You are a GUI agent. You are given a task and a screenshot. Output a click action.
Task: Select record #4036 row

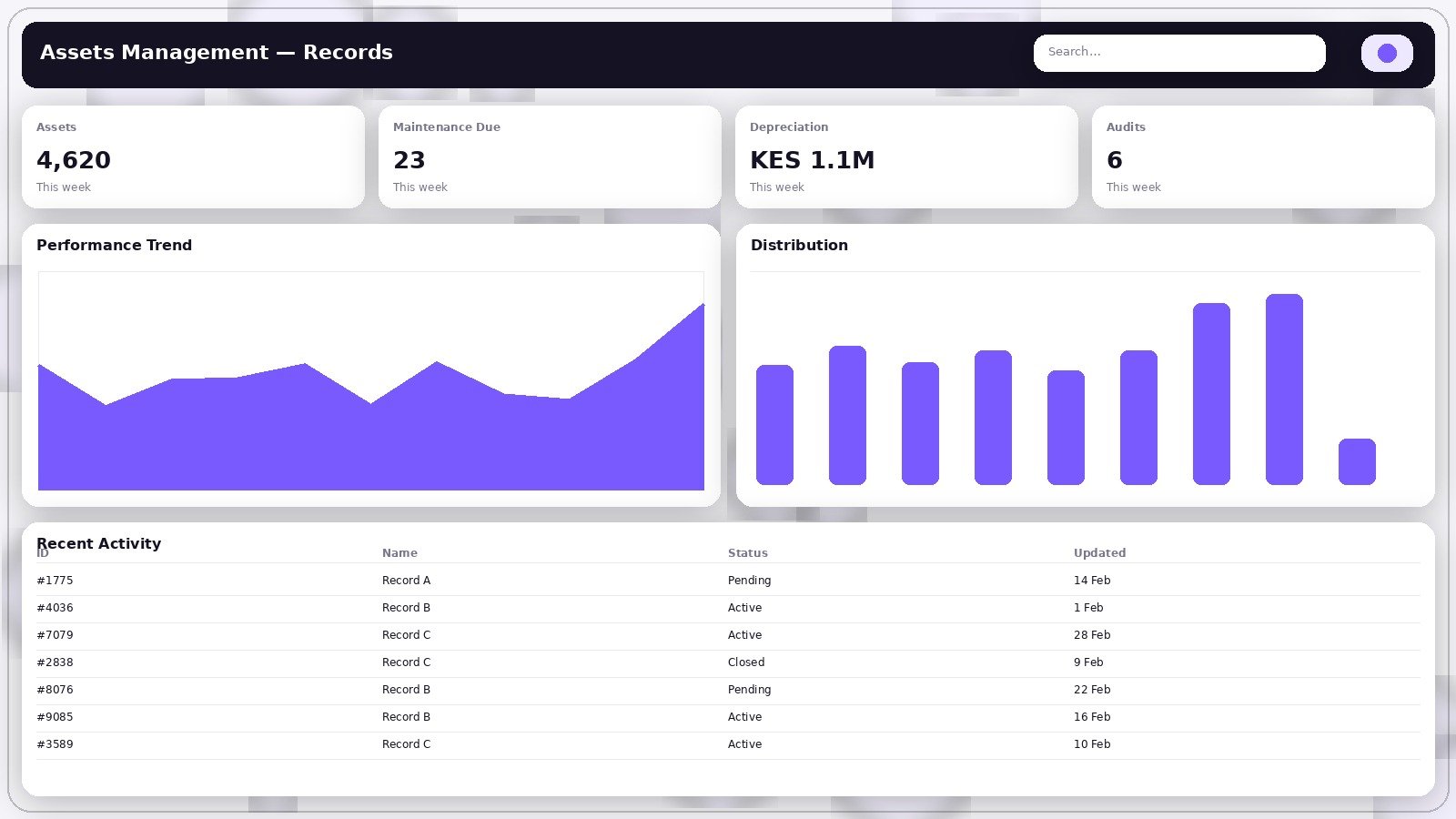[55, 608]
